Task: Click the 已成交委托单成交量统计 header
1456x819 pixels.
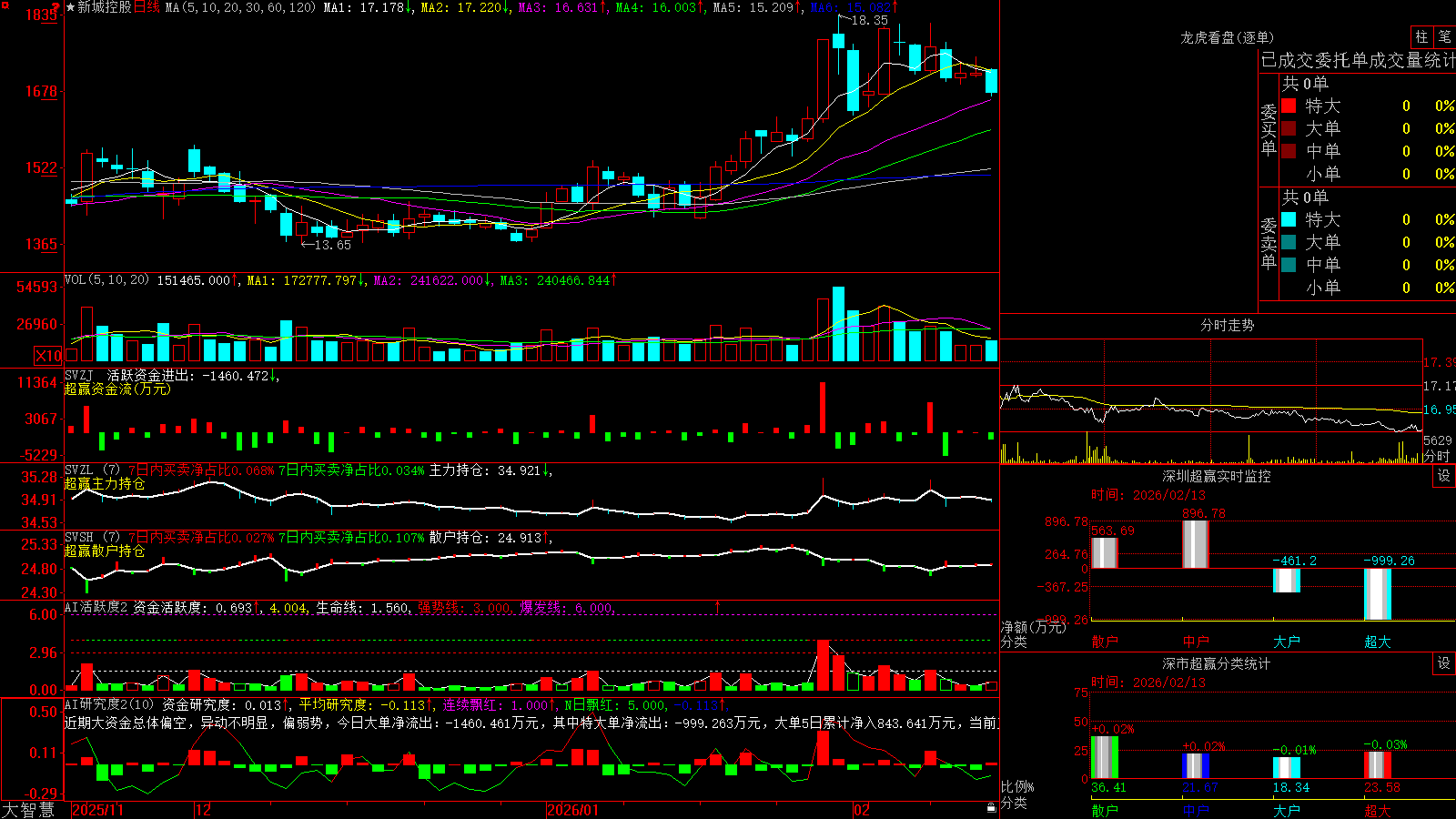Action: pos(1358,60)
